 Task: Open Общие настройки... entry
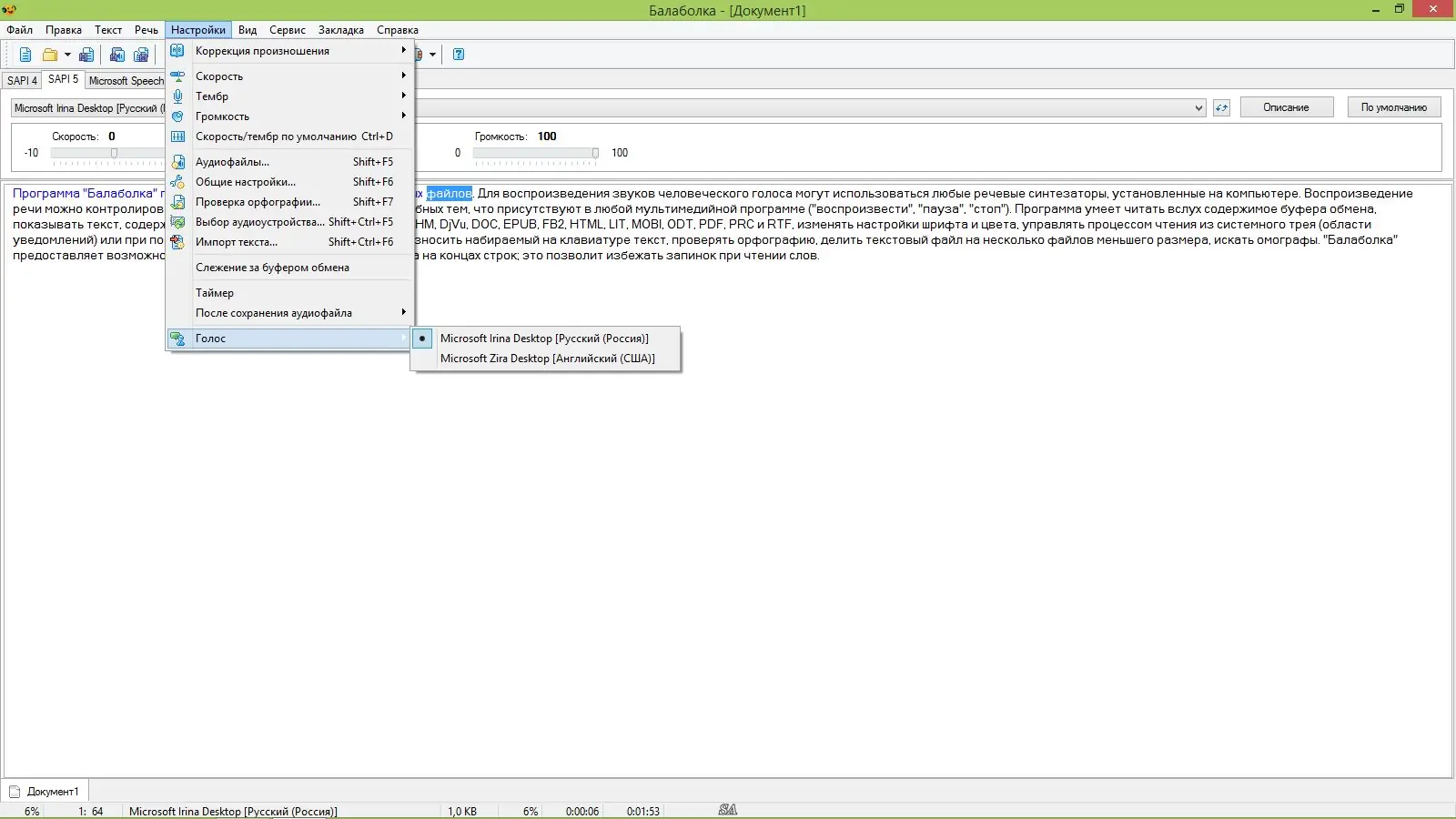point(289,182)
